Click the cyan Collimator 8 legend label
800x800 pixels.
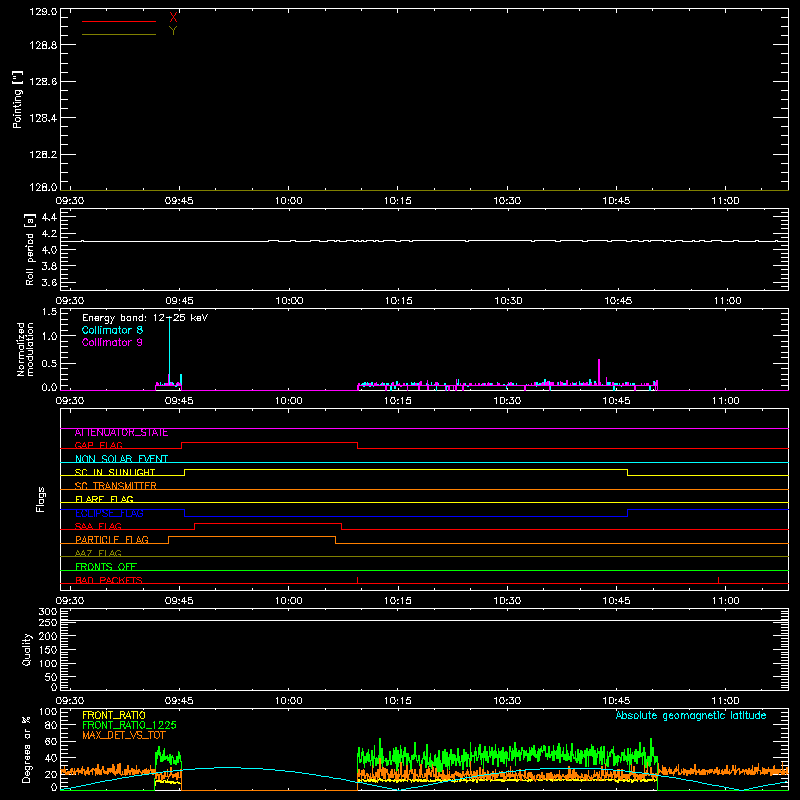[112, 330]
